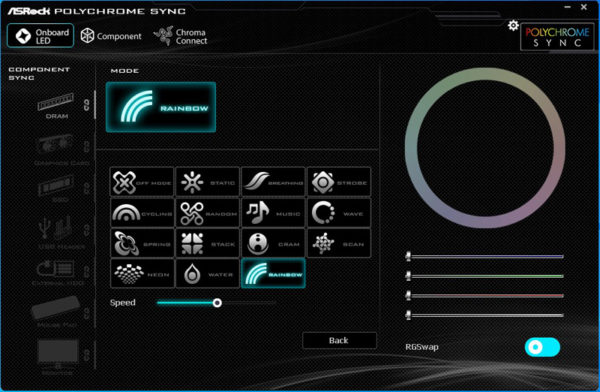Select the Wave effect mode

pos(339,213)
